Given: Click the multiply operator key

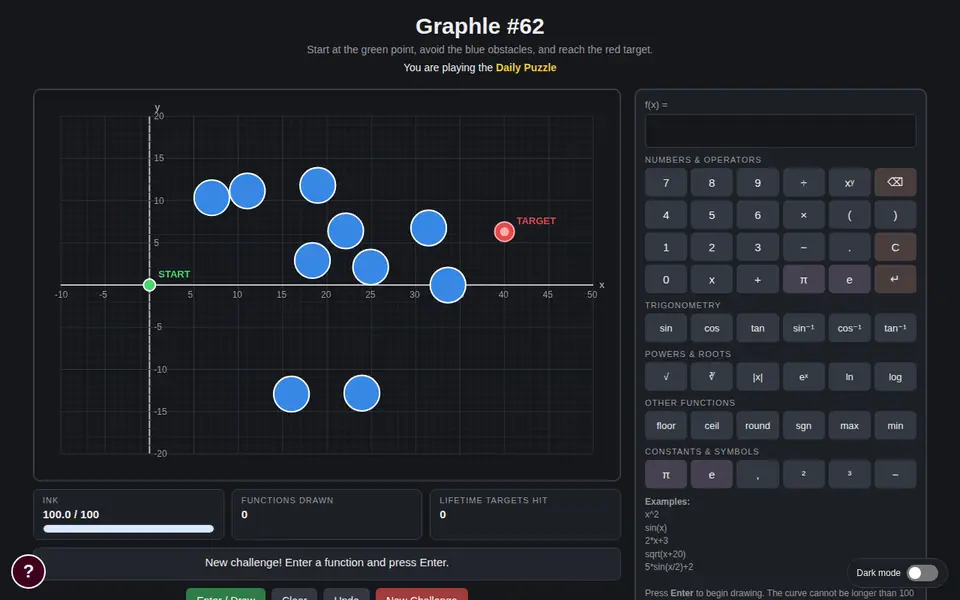Looking at the screenshot, I should tap(803, 215).
